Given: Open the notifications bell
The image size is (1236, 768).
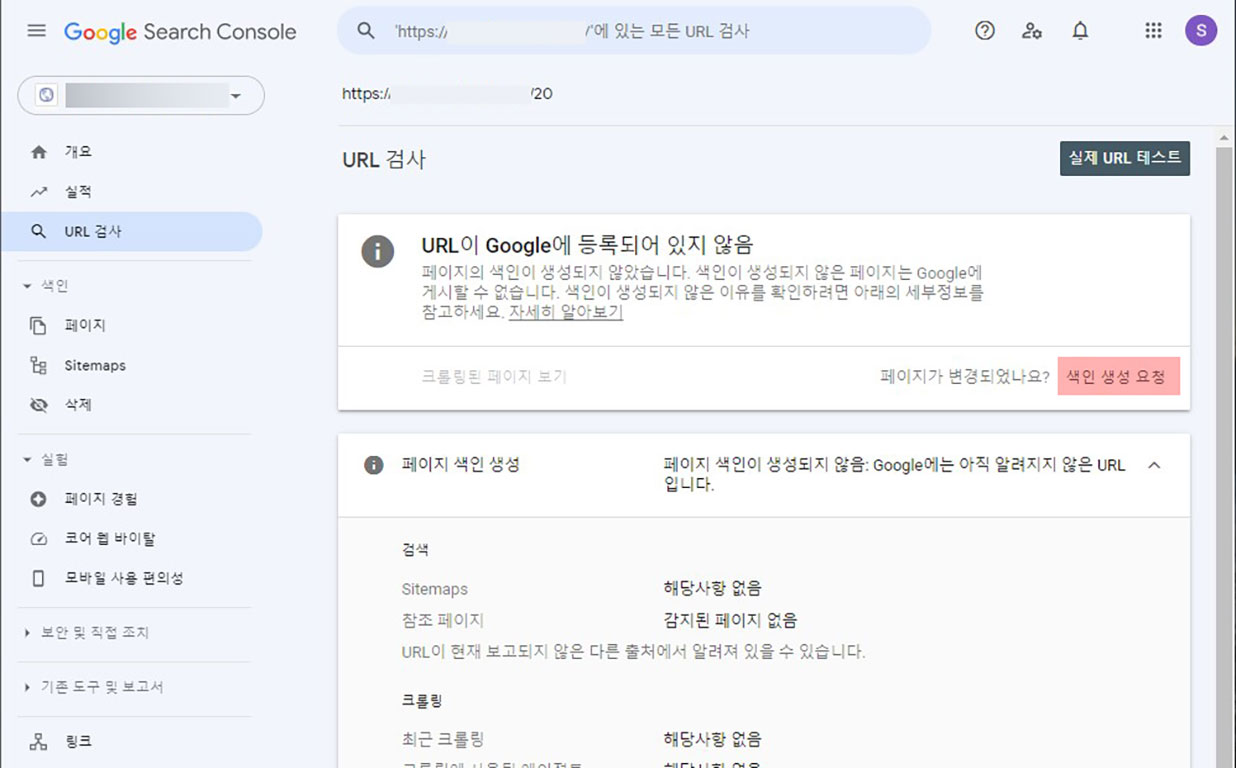Looking at the screenshot, I should coord(1080,31).
